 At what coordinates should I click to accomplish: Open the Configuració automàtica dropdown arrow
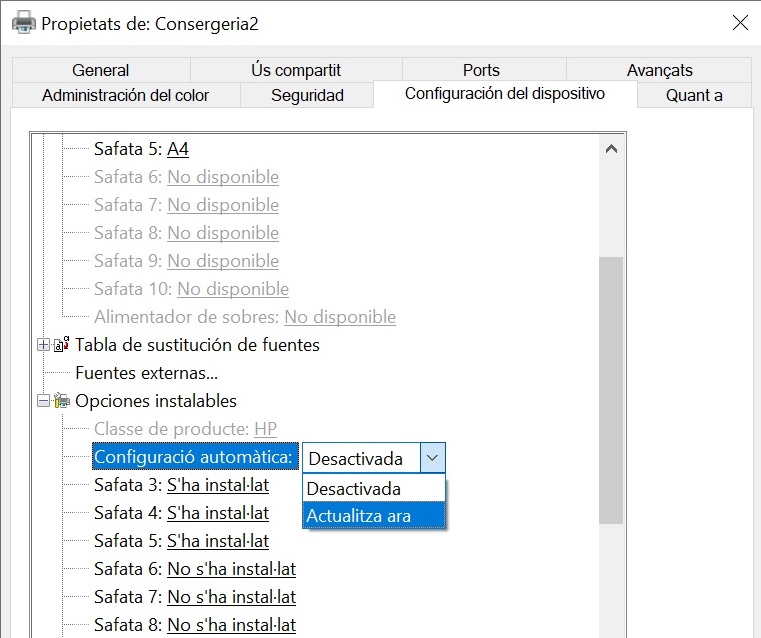click(x=432, y=458)
